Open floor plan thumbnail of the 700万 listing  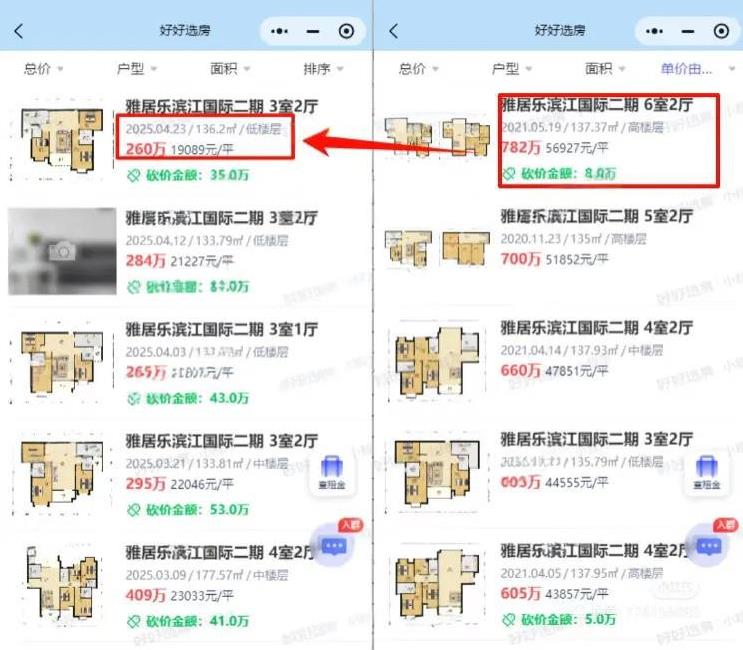(437, 249)
